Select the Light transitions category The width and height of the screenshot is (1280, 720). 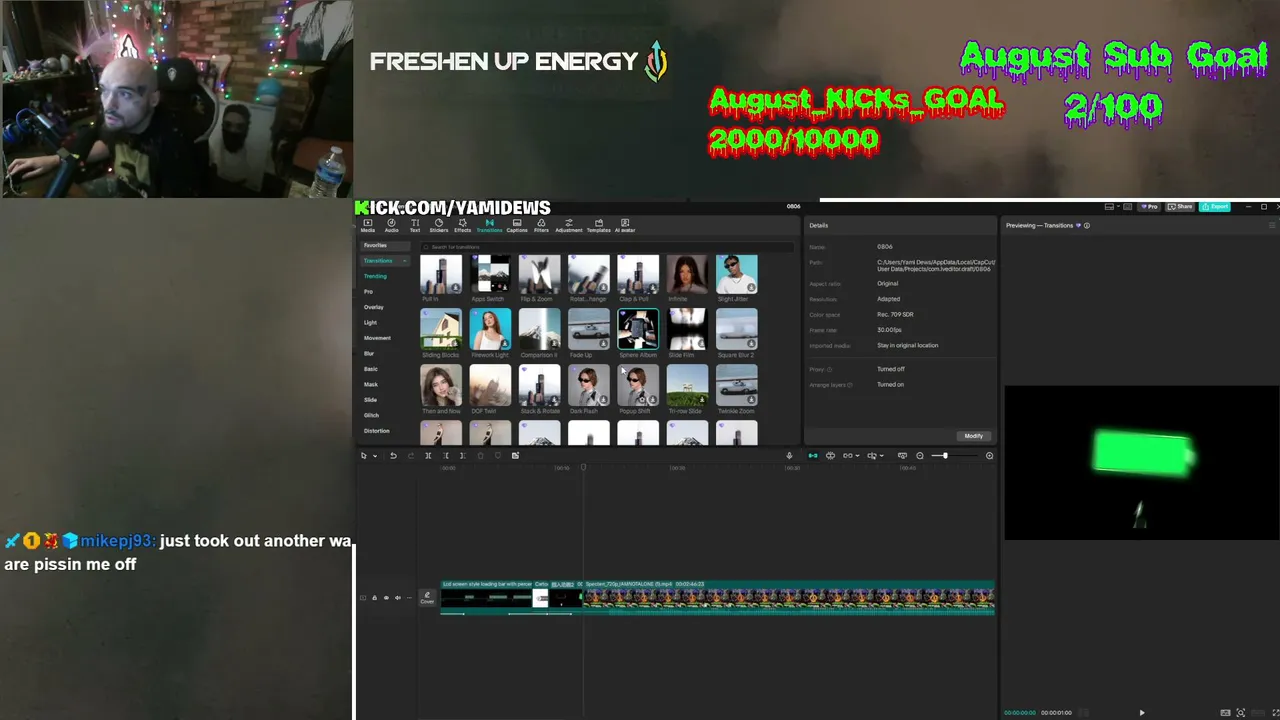(370, 323)
